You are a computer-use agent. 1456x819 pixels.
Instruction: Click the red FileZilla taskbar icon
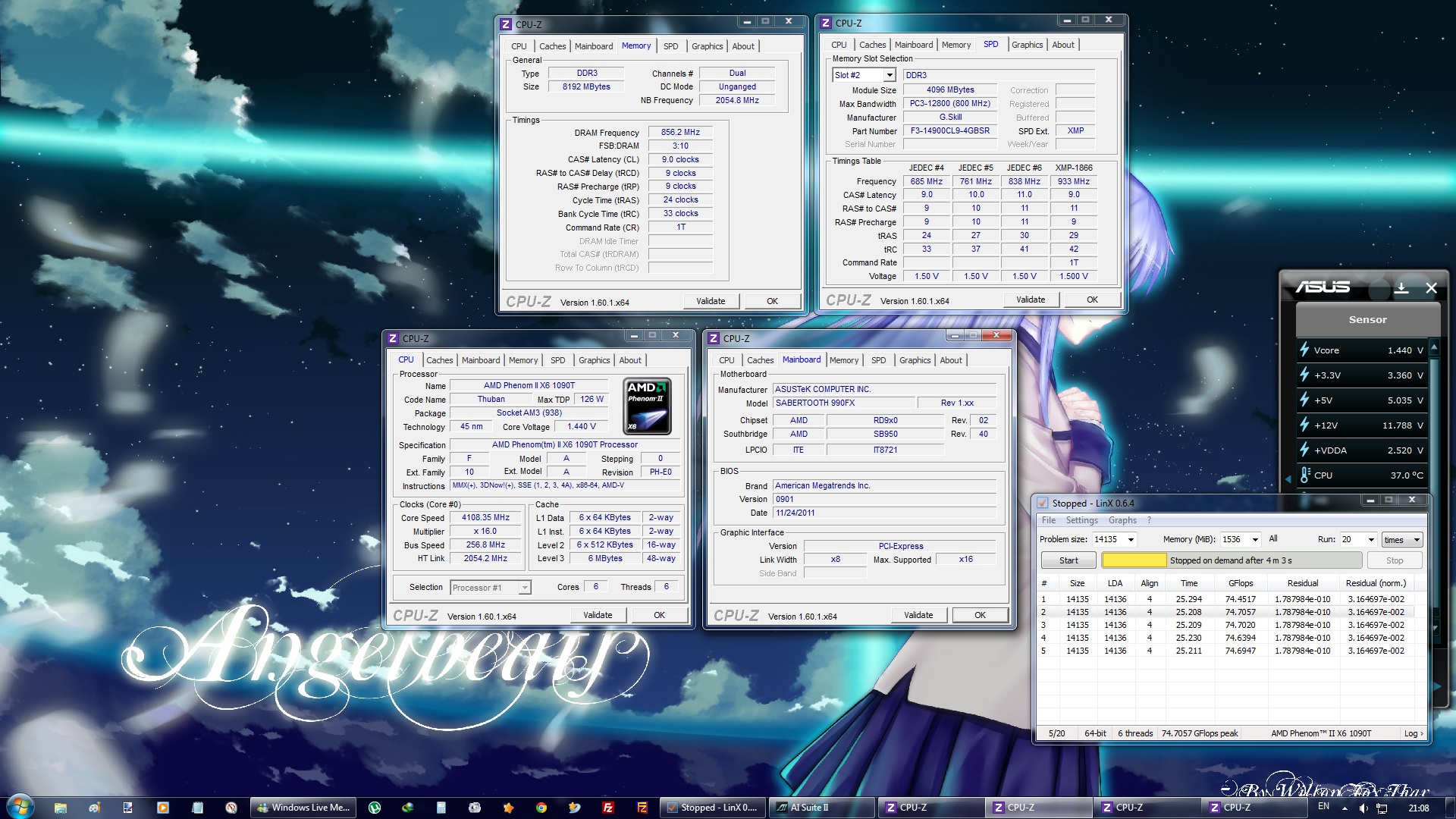pos(608,808)
